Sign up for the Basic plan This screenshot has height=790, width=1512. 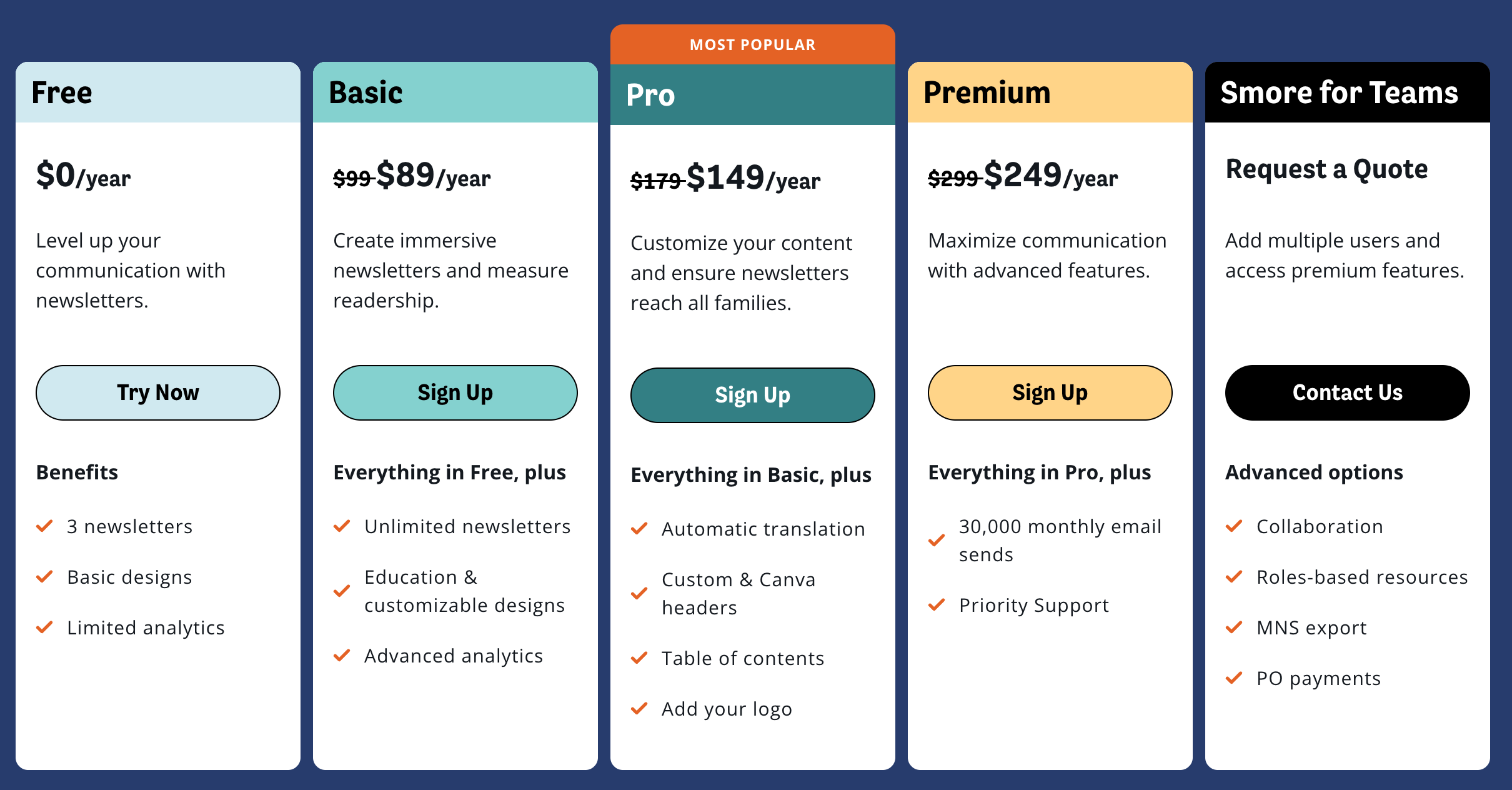pyautogui.click(x=455, y=392)
